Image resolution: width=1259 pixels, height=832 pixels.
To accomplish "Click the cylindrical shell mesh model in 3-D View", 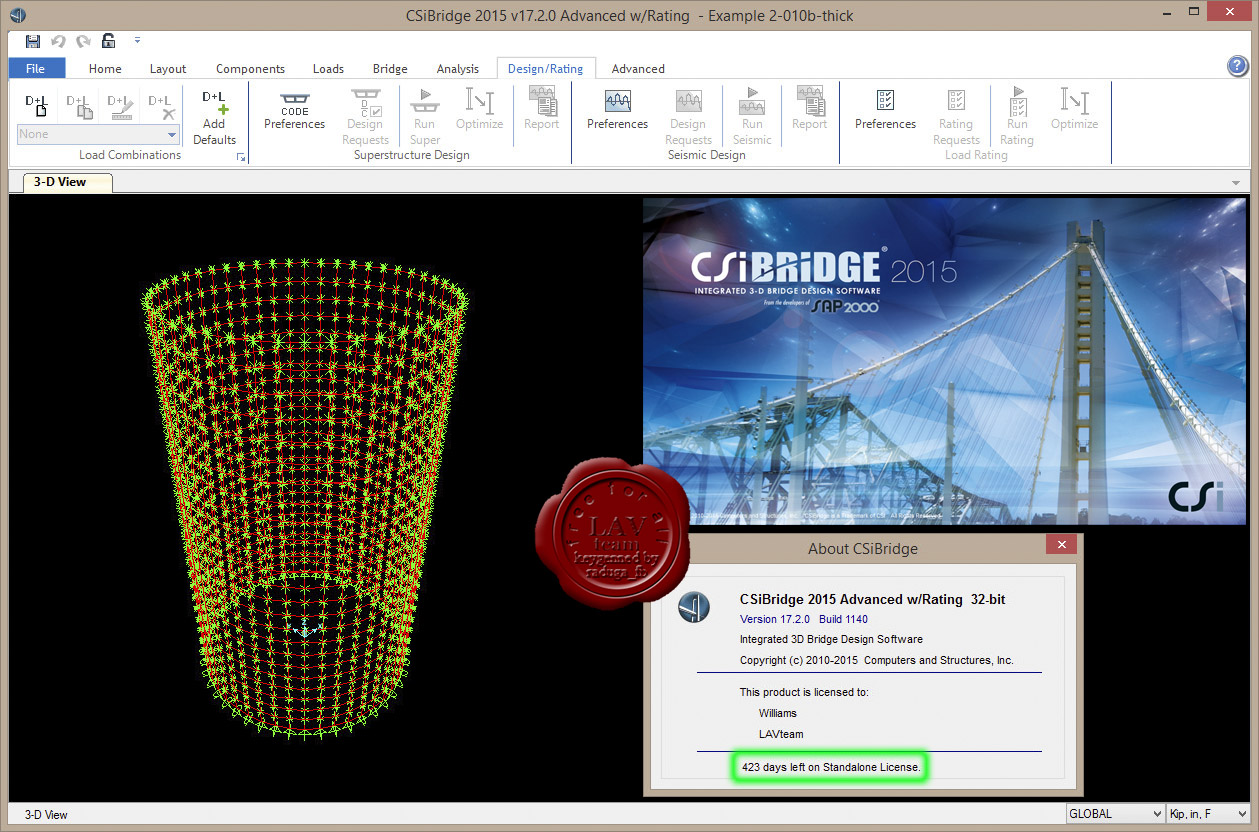I will click(305, 498).
